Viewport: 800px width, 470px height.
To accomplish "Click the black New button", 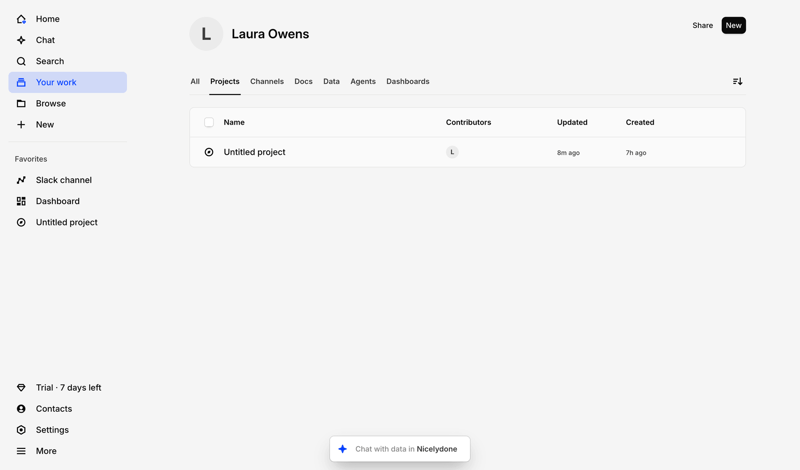I will pos(733,25).
